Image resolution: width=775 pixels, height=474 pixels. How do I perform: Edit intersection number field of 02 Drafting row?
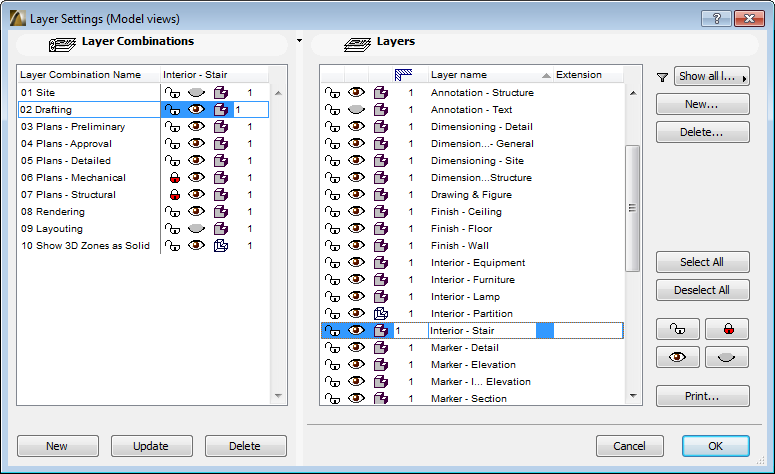coord(251,110)
